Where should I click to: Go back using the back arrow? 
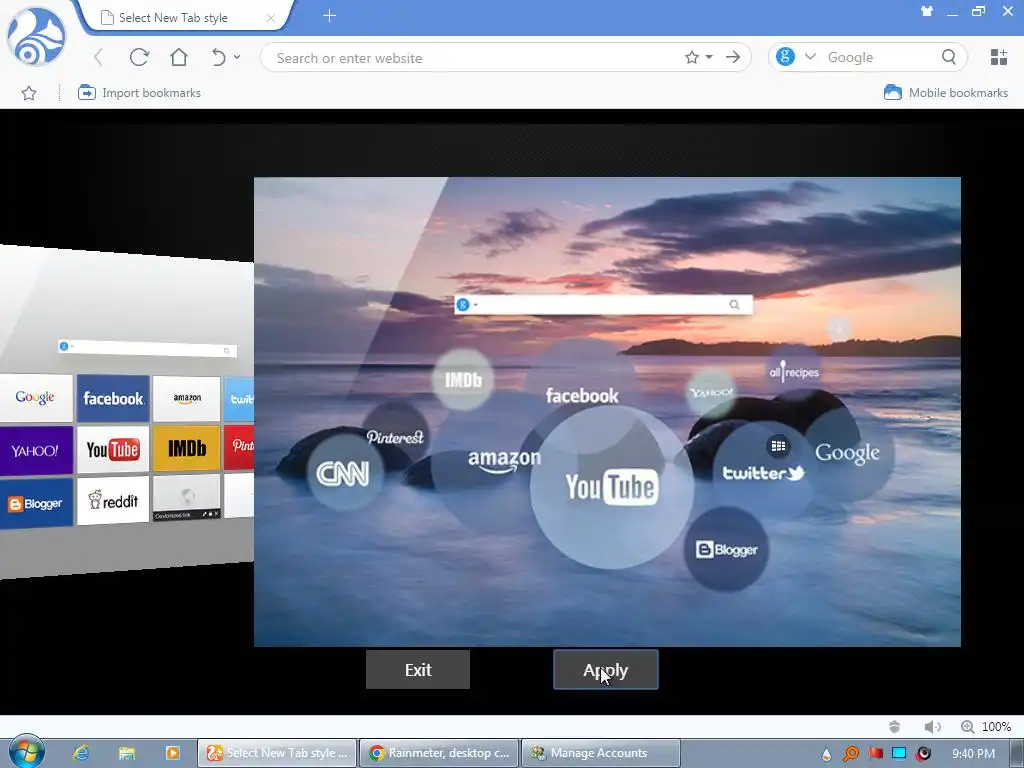(x=99, y=57)
